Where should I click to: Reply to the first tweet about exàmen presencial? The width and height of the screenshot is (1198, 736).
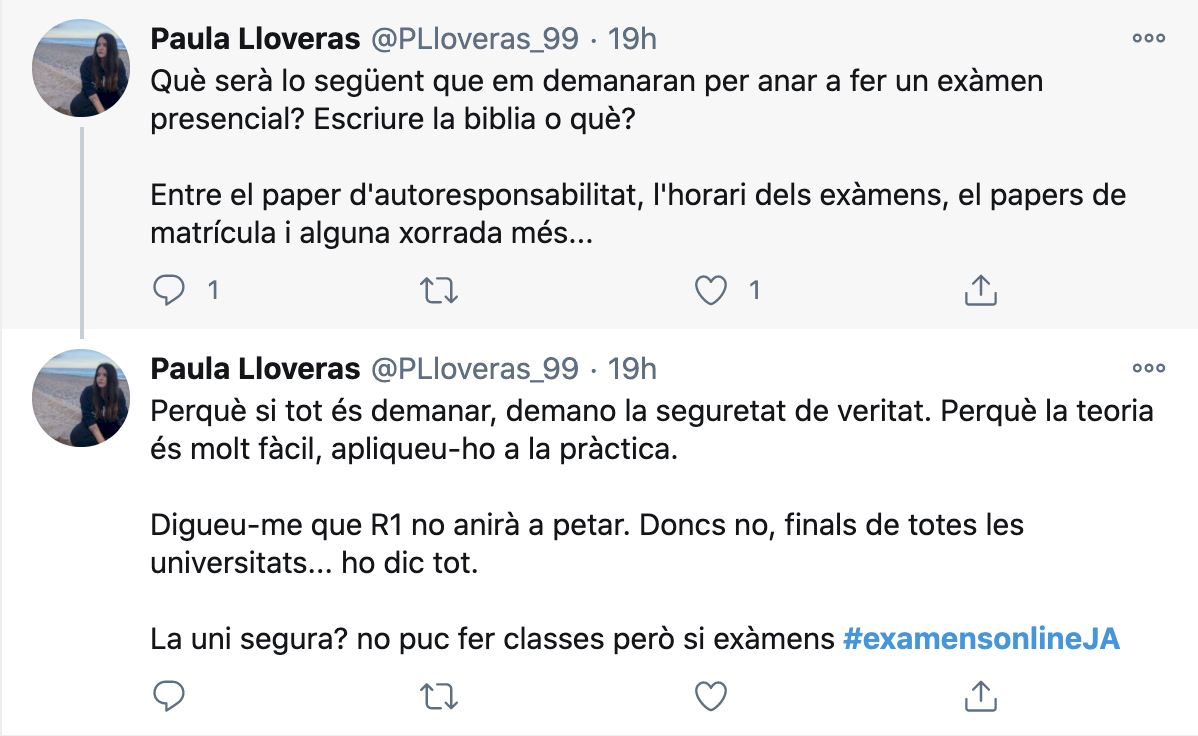(169, 291)
